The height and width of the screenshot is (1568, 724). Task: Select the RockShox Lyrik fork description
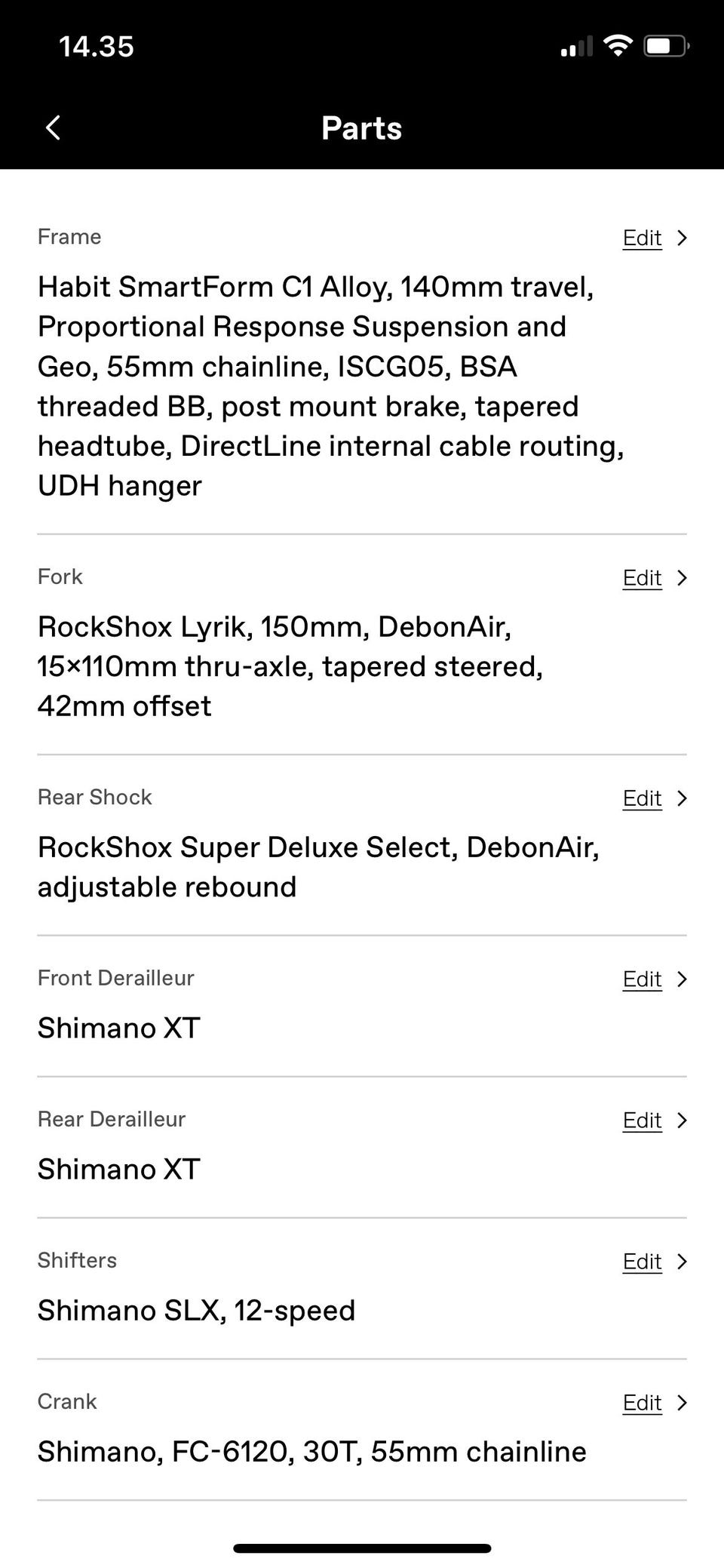(x=290, y=666)
